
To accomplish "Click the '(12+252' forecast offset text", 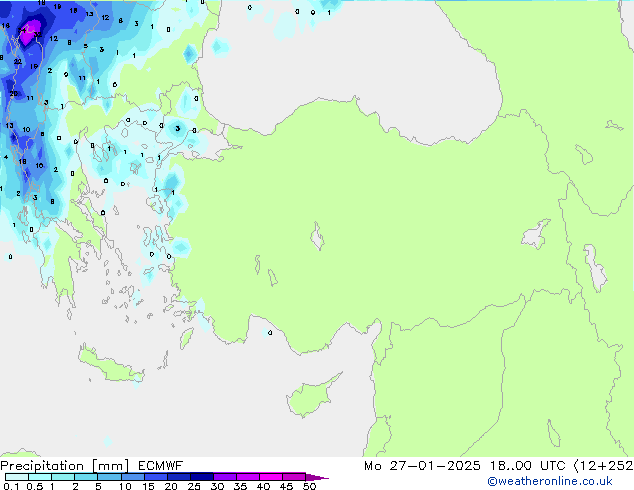I will pos(603,466).
